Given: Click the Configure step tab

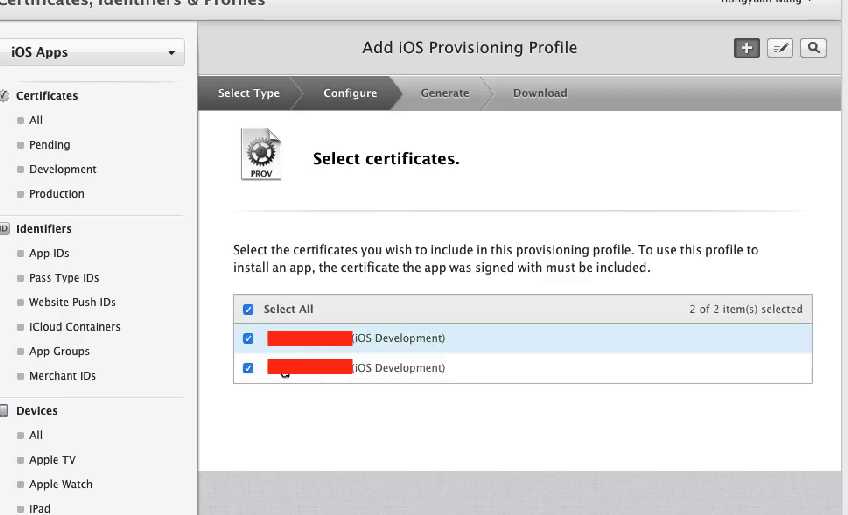Looking at the screenshot, I should pos(350,93).
